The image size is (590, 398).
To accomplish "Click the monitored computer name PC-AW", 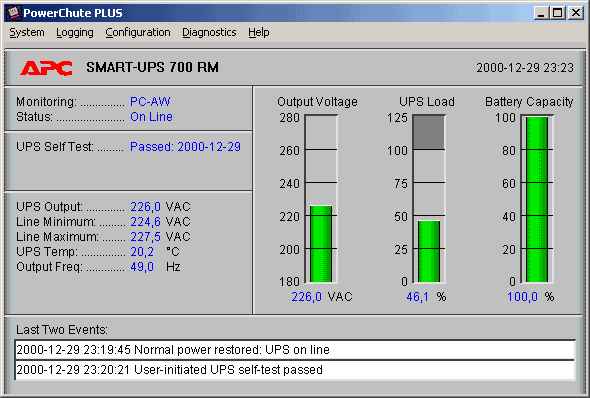I will [x=150, y=102].
